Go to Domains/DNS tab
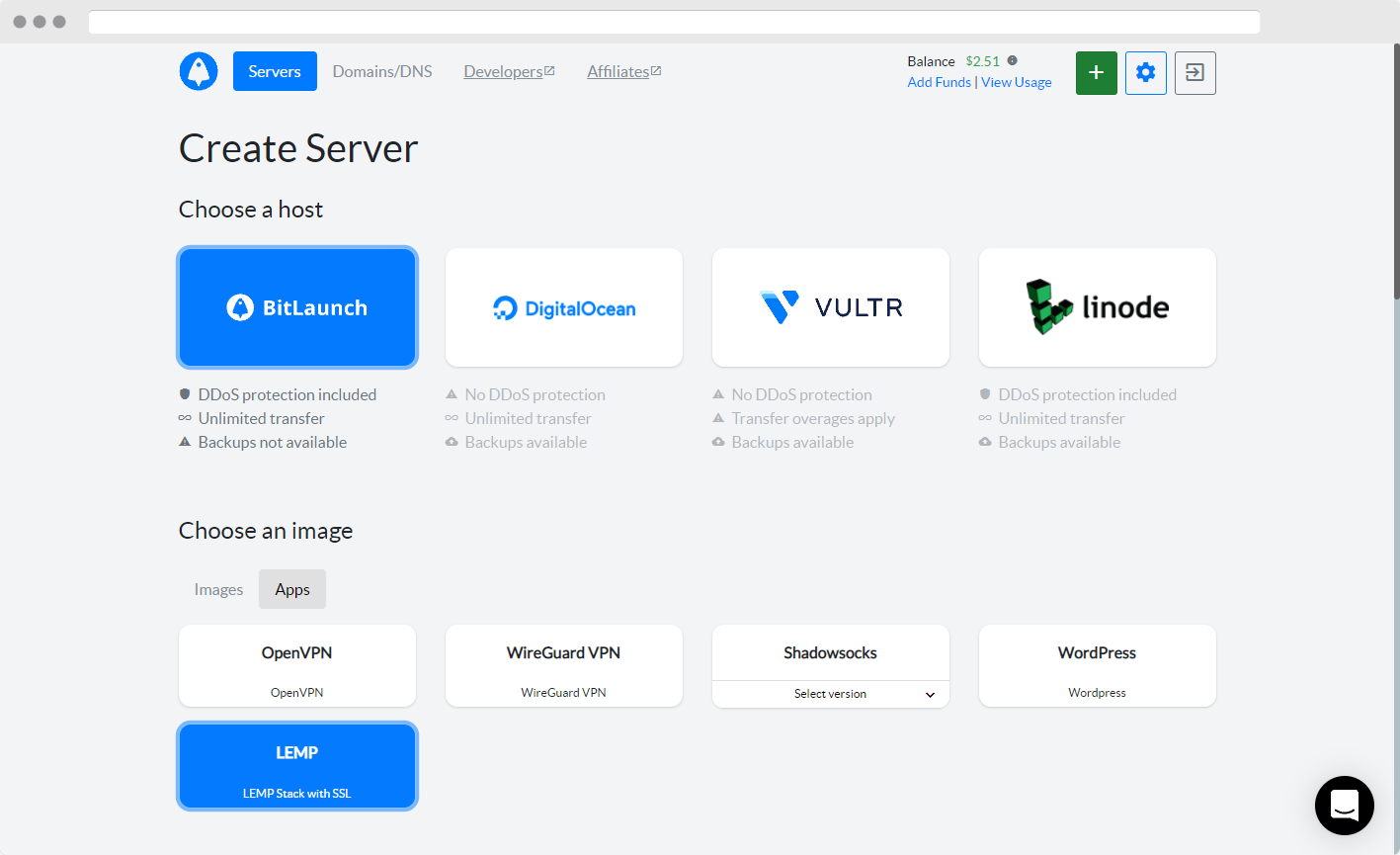This screenshot has width=1400, height=855. click(382, 71)
